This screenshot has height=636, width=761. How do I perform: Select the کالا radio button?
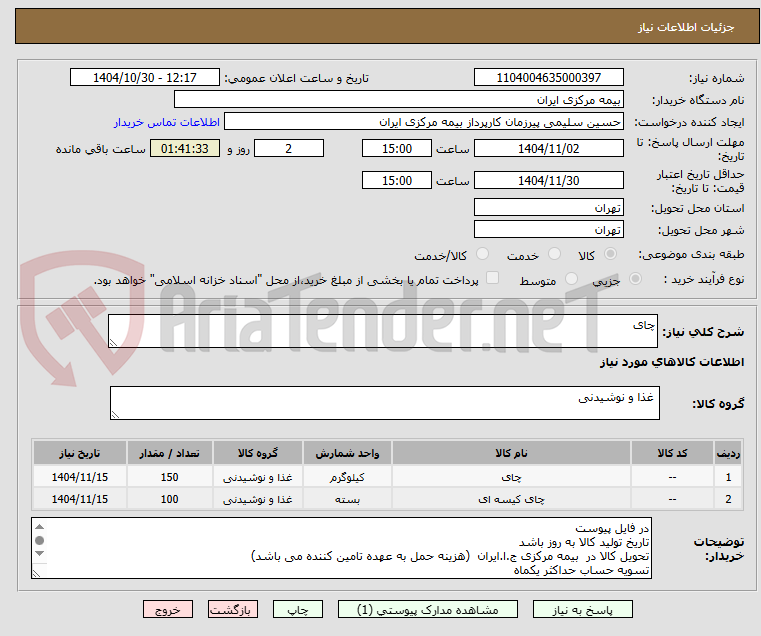point(610,254)
